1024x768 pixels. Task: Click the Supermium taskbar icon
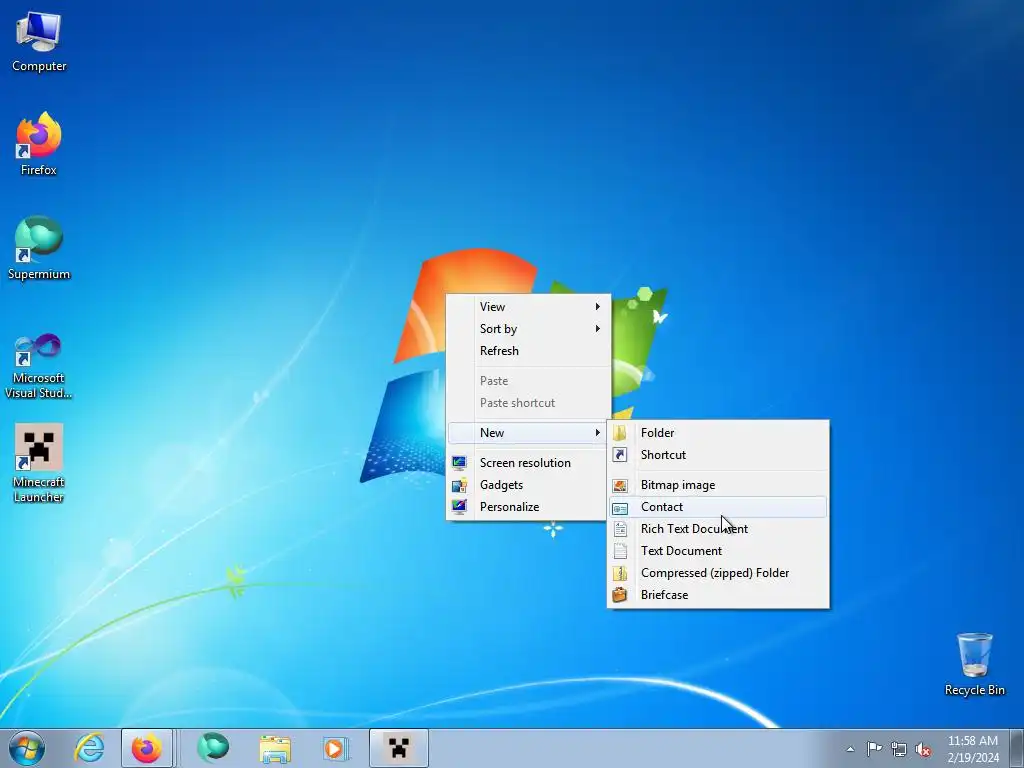[x=213, y=748]
